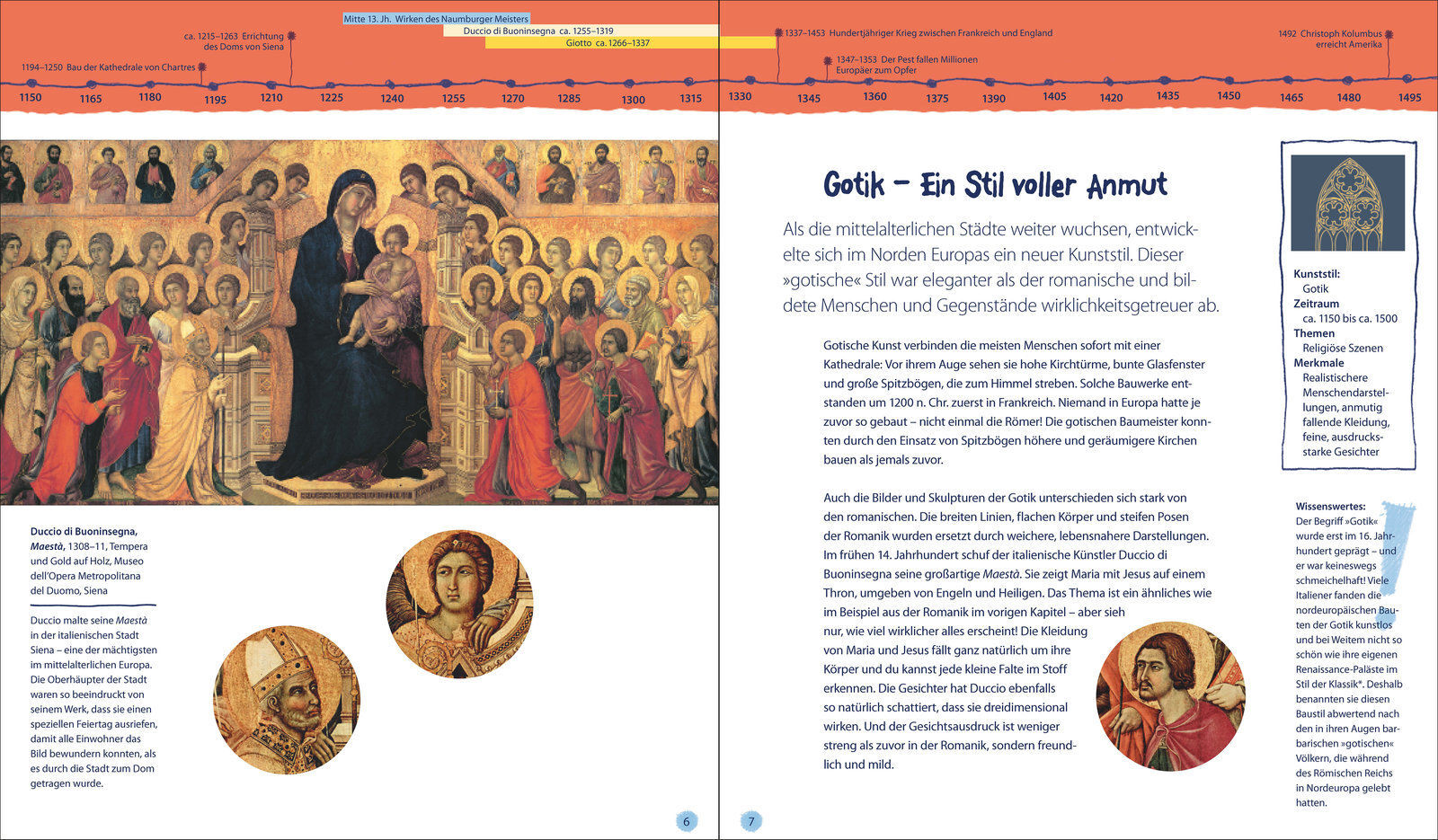
Task: Click the star marker for Christoph Kolumbus 1492
Action: tap(1389, 35)
